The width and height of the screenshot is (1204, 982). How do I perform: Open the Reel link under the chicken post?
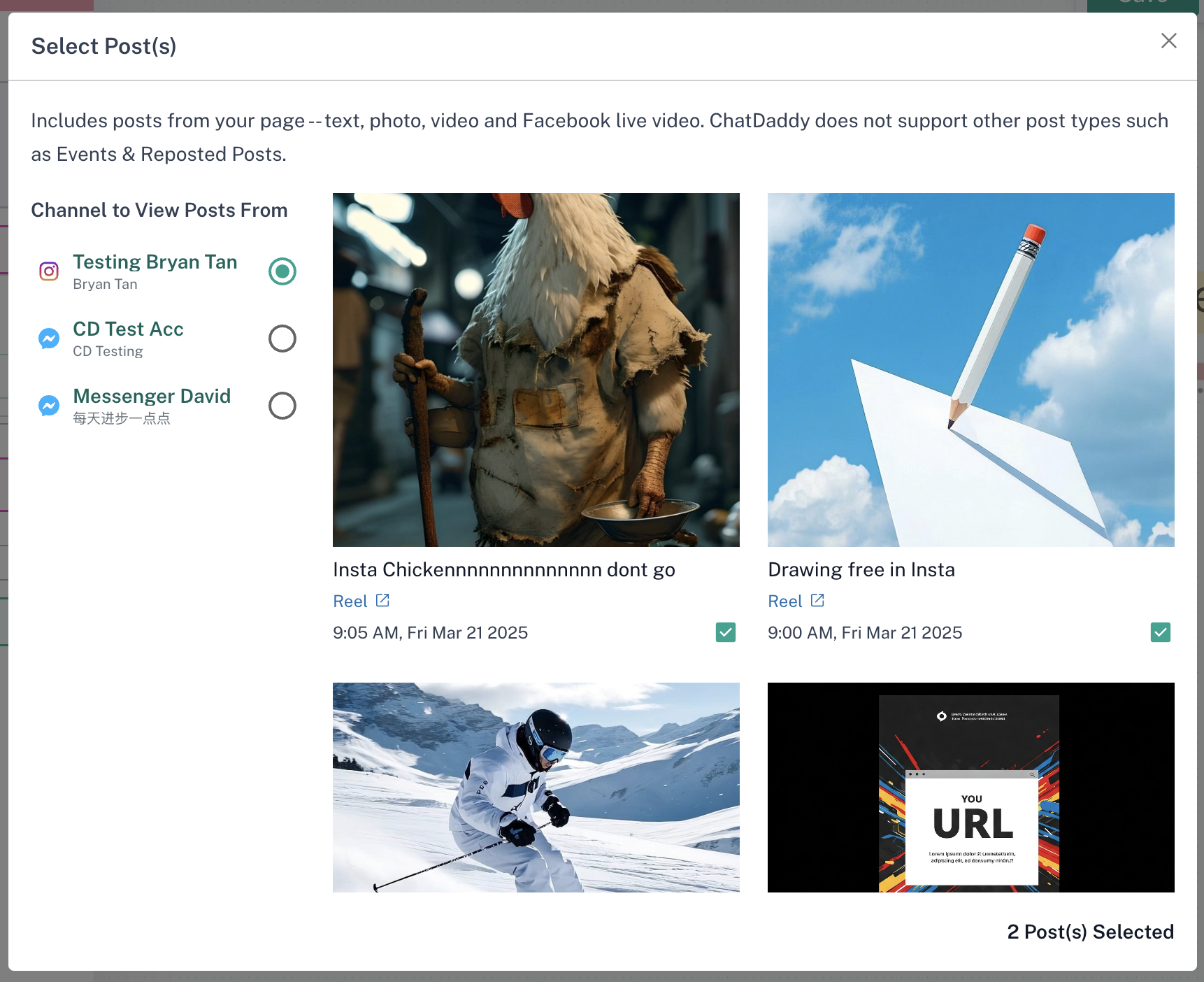(348, 601)
